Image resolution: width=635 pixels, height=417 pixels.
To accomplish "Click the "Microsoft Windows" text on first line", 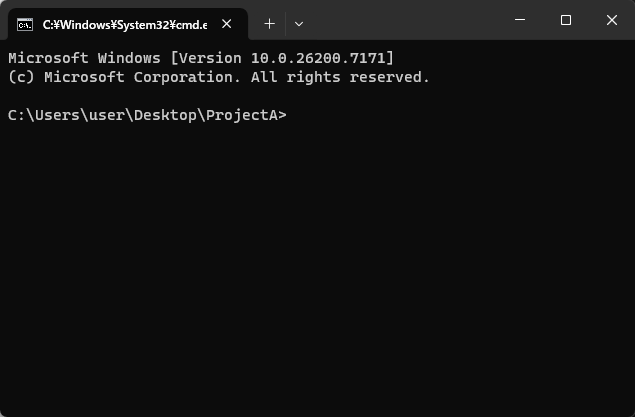I will point(83,58).
